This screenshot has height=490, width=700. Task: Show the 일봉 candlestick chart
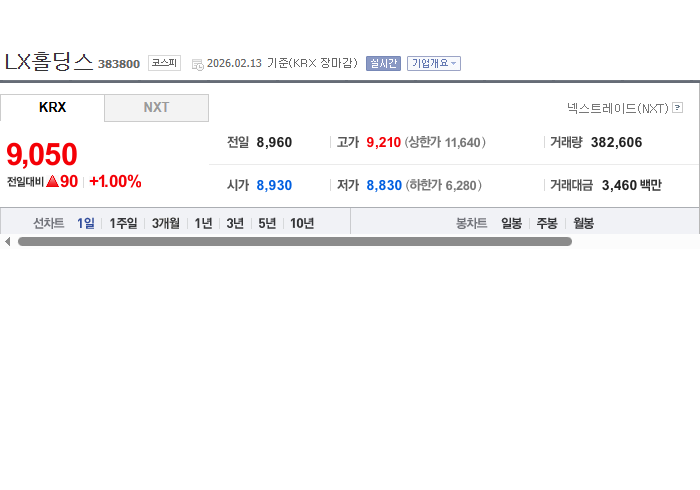click(x=511, y=223)
